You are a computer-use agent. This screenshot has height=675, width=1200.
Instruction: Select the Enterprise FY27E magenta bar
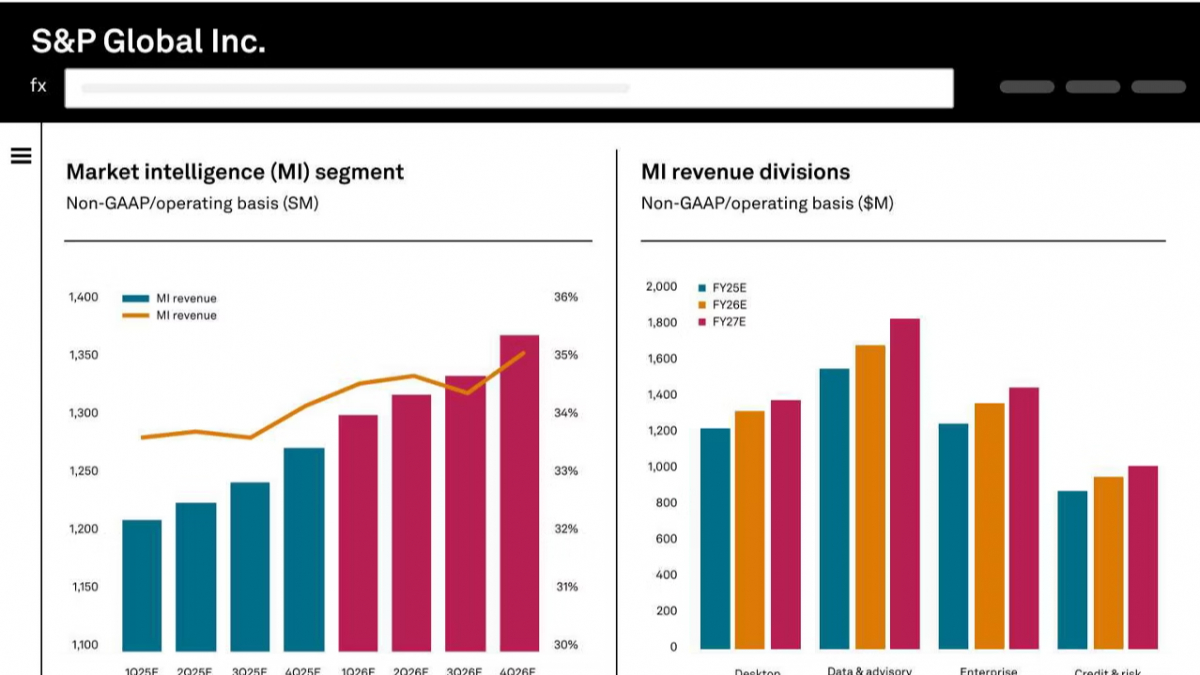[x=1024, y=518]
